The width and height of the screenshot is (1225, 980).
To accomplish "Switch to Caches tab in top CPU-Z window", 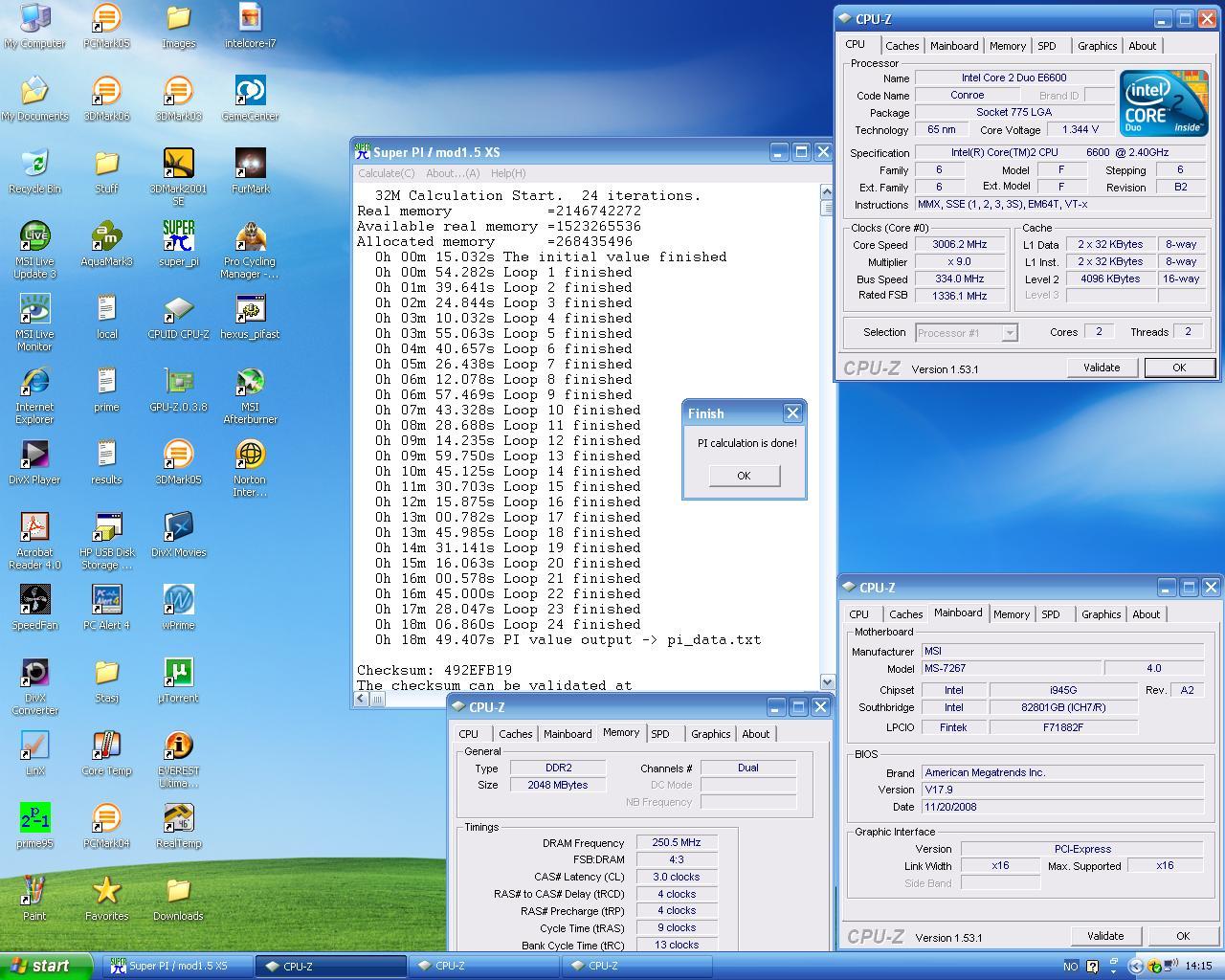I will 902,46.
